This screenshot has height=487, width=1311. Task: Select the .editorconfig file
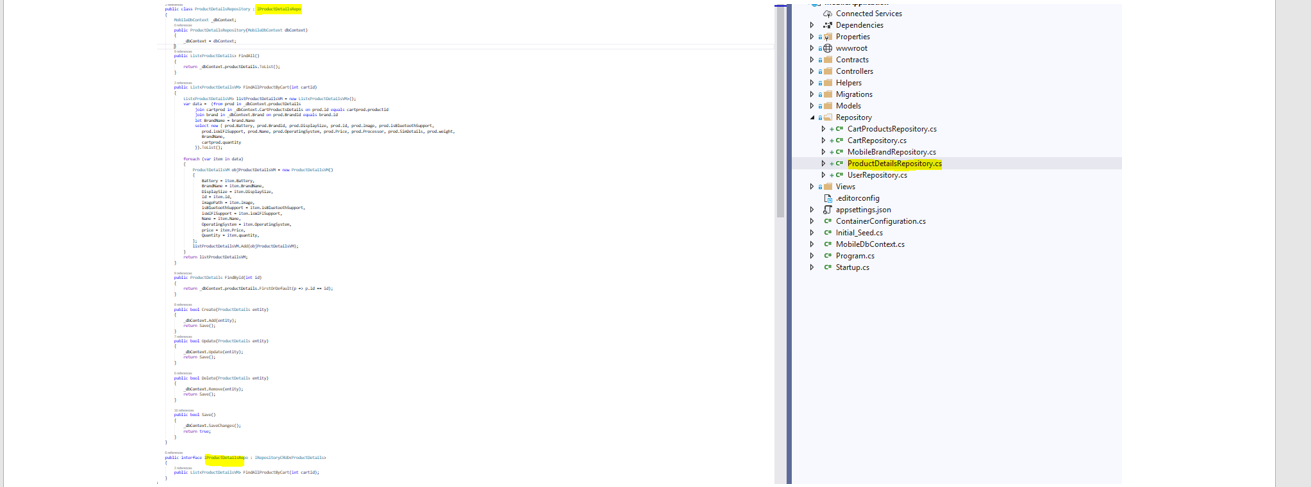[x=858, y=198]
